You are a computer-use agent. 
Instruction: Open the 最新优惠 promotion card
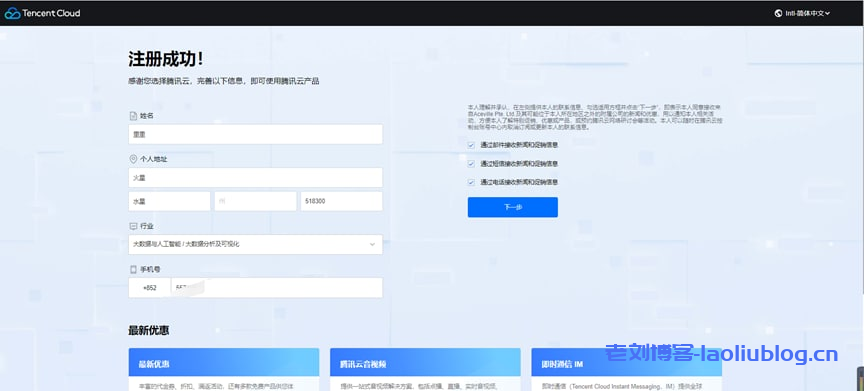(224, 370)
